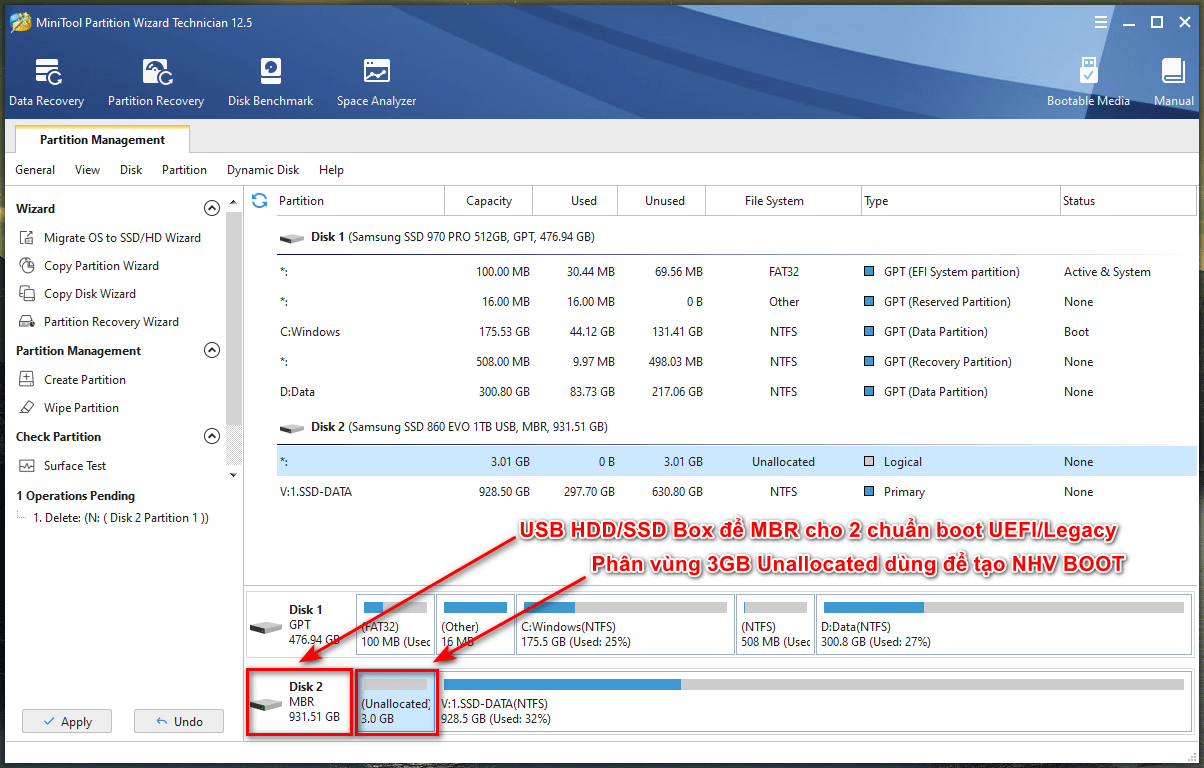Viewport: 1204px width, 768px height.
Task: Select Disk 2 Samsung SSD 860 EVO header row
Action: 736,427
